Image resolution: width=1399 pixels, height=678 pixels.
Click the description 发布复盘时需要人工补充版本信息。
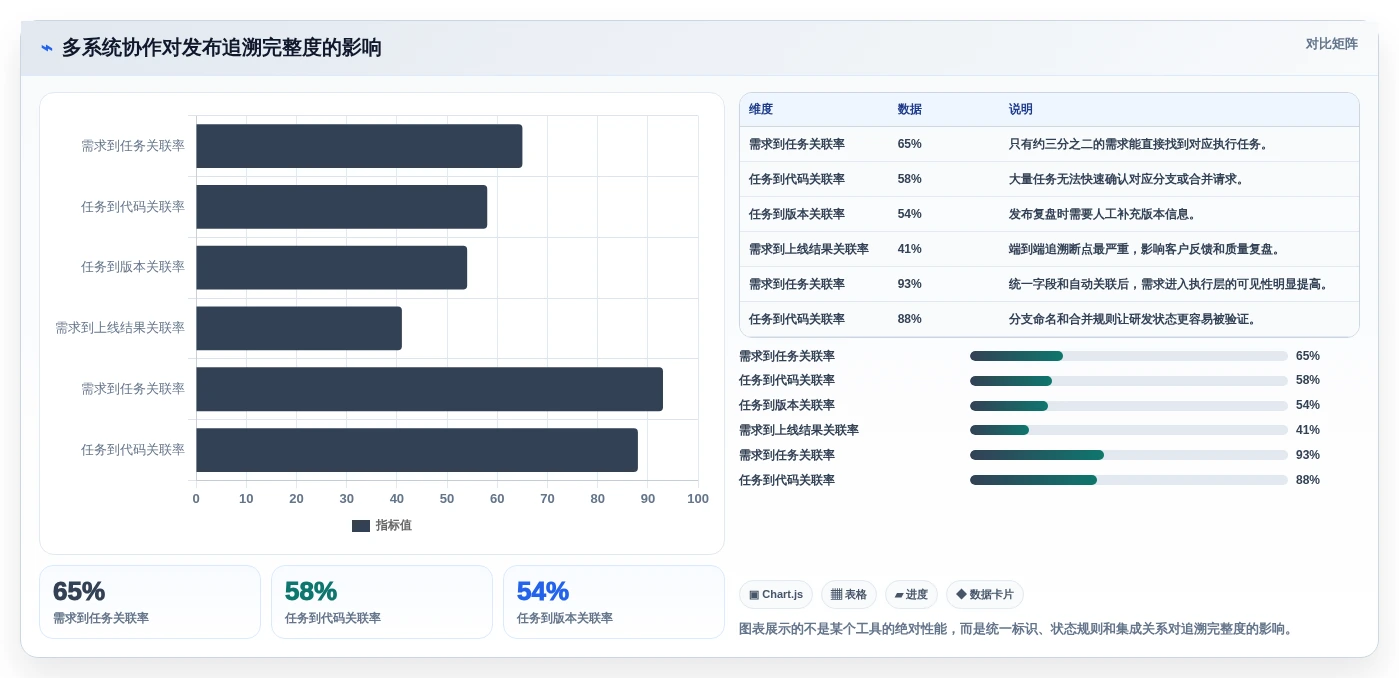pos(1103,214)
